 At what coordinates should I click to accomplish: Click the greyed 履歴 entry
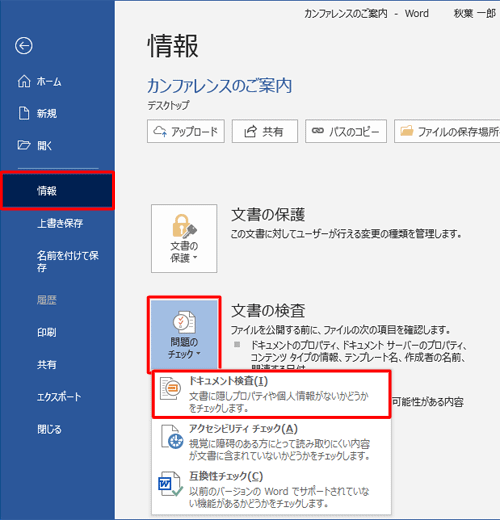coord(57,300)
